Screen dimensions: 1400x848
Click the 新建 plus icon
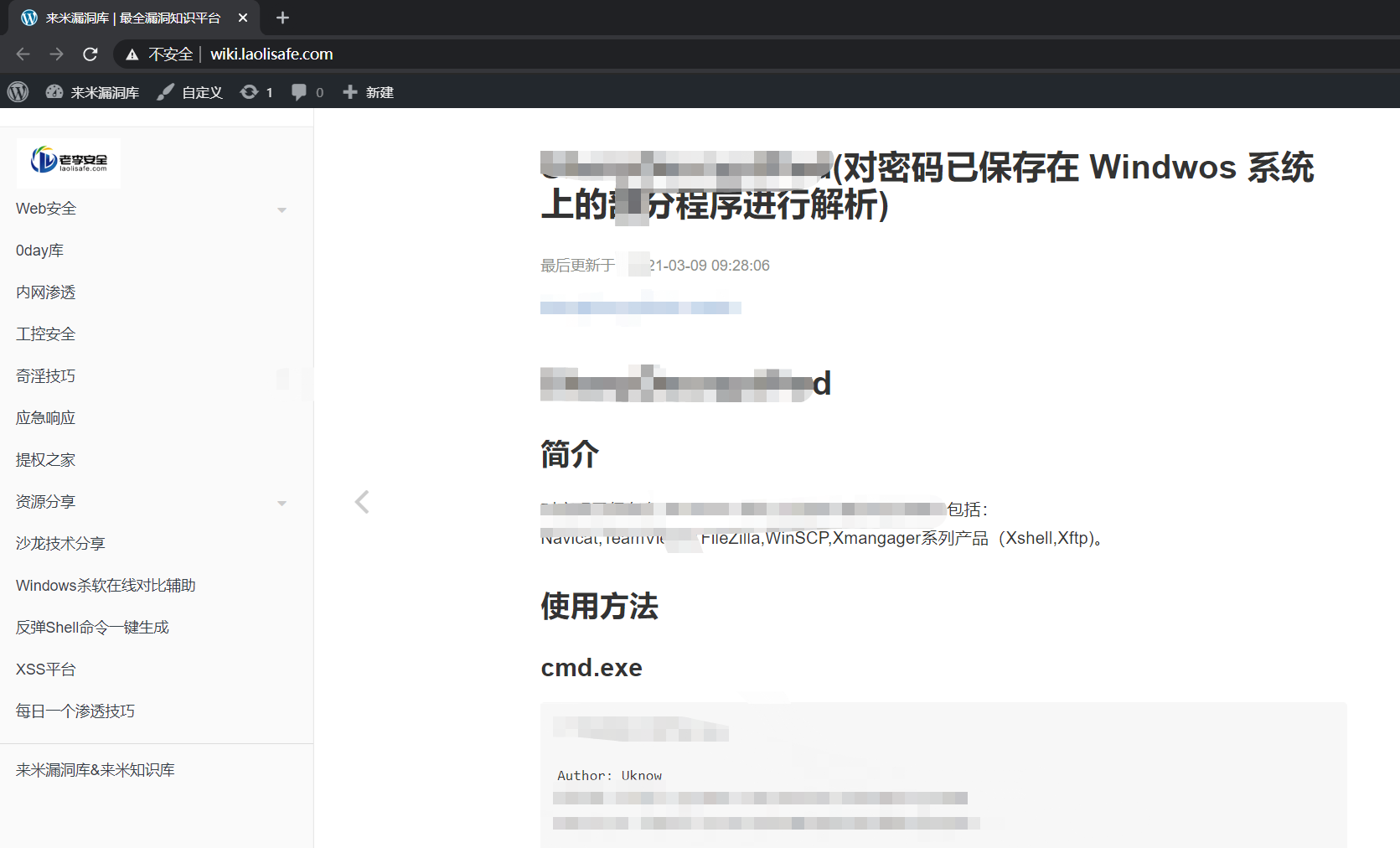pos(350,92)
